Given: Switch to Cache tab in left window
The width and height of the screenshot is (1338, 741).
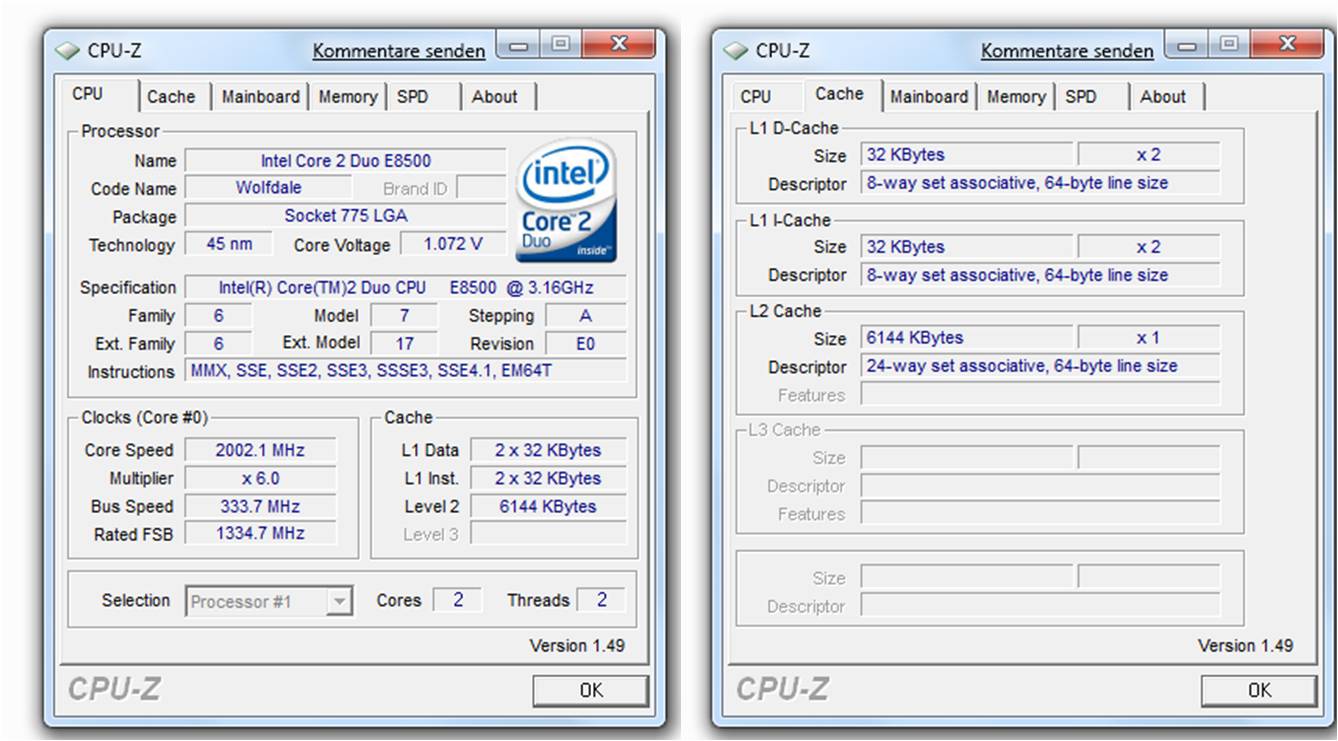Looking at the screenshot, I should pyautogui.click(x=171, y=97).
